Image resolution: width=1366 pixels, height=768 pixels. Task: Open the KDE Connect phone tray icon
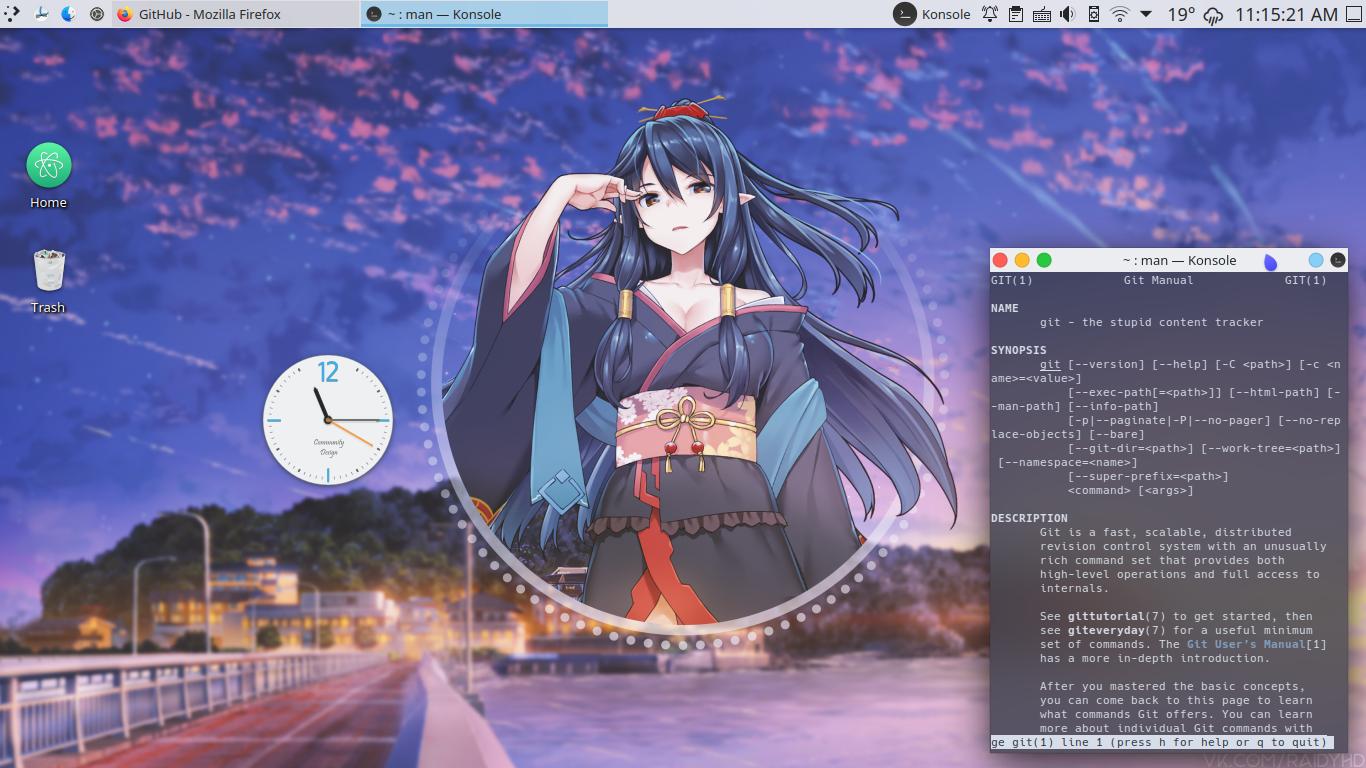[x=1093, y=14]
